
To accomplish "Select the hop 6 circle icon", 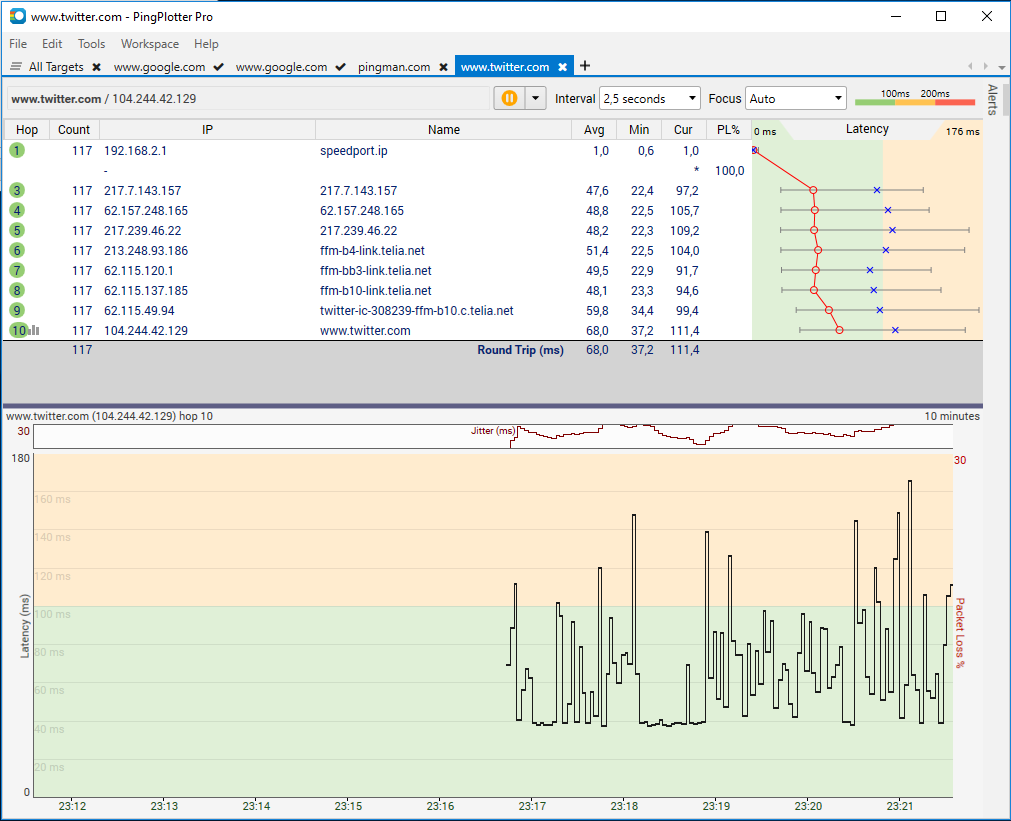I will tap(17, 250).
